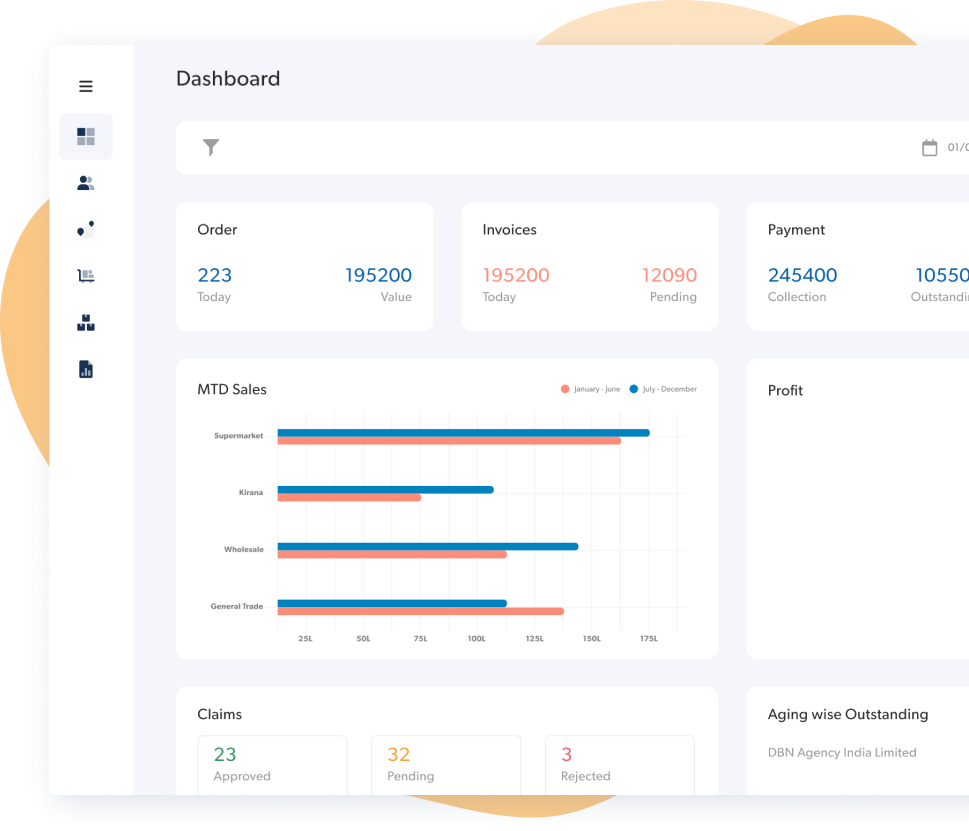Viewport: 969px width, 831px height.
Task: Click the Kirana blue bar
Action: point(386,490)
